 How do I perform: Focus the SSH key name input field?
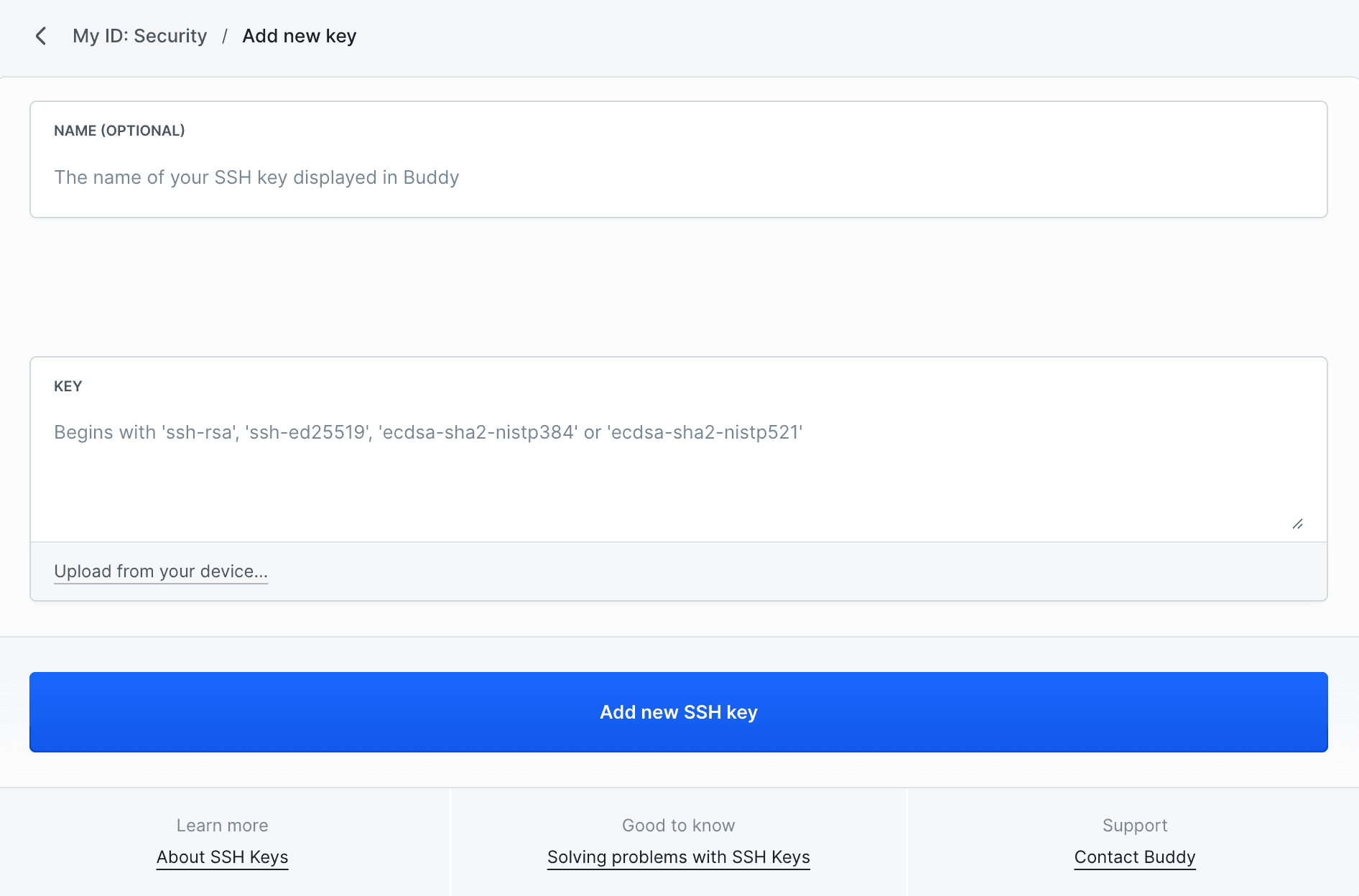pyautogui.click(x=678, y=177)
